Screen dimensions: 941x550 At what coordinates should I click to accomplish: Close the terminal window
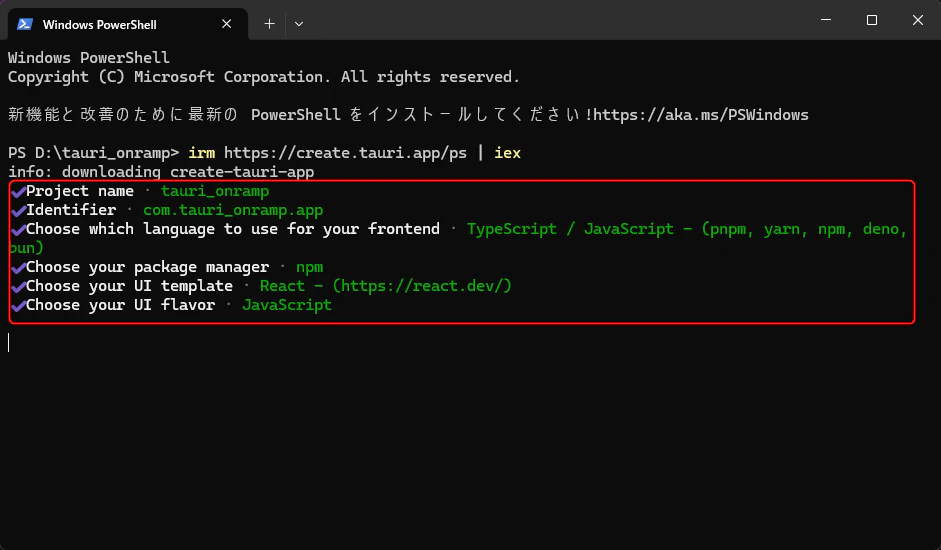coord(918,20)
